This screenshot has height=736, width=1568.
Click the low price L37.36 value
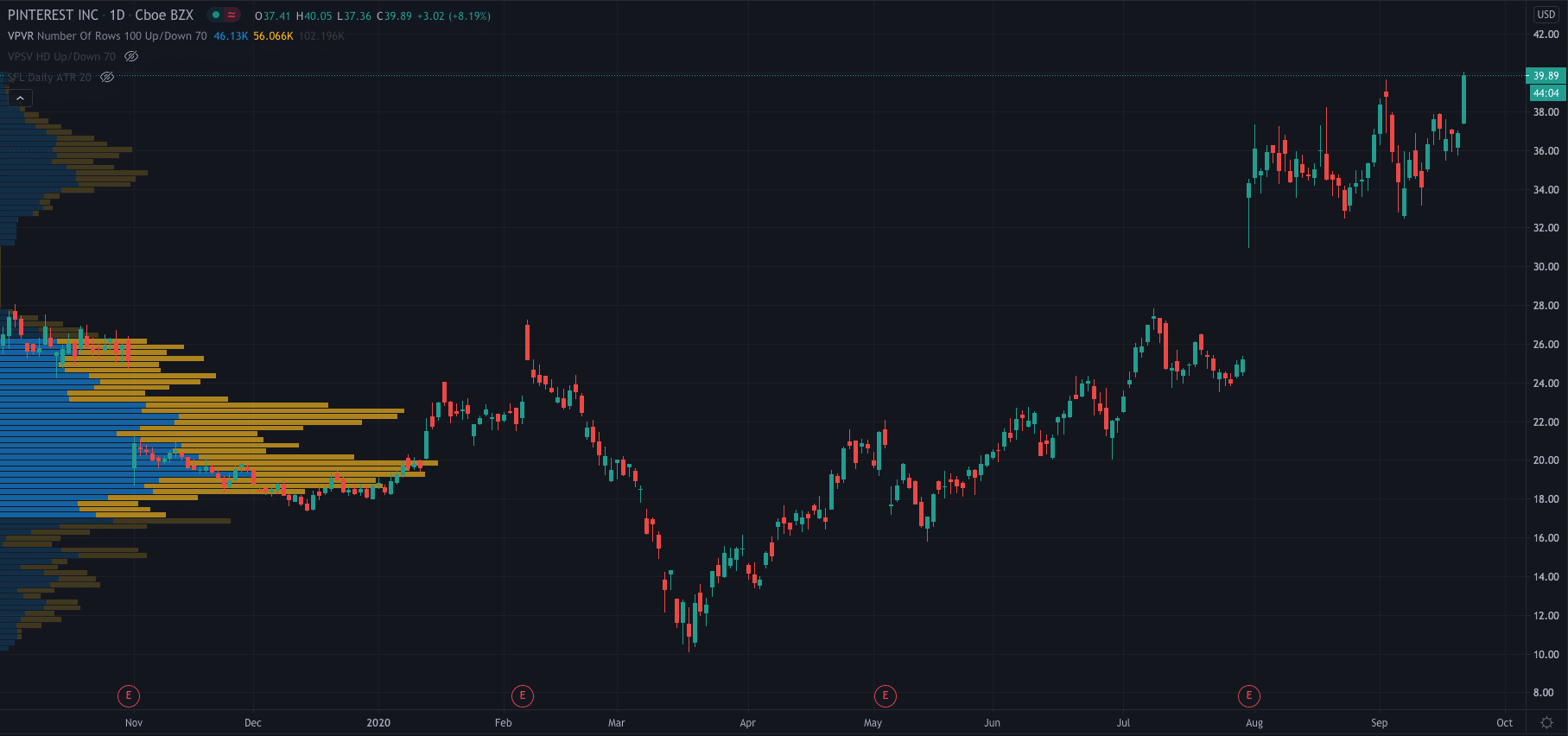pyautogui.click(x=354, y=16)
